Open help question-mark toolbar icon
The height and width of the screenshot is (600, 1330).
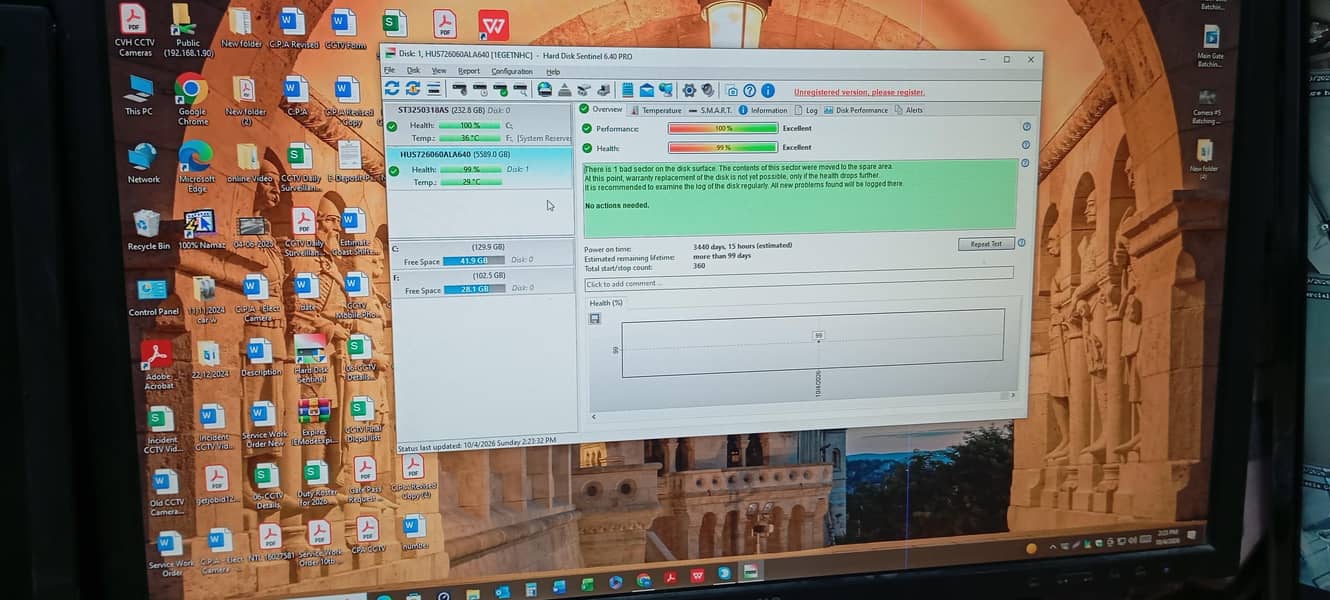click(x=750, y=91)
